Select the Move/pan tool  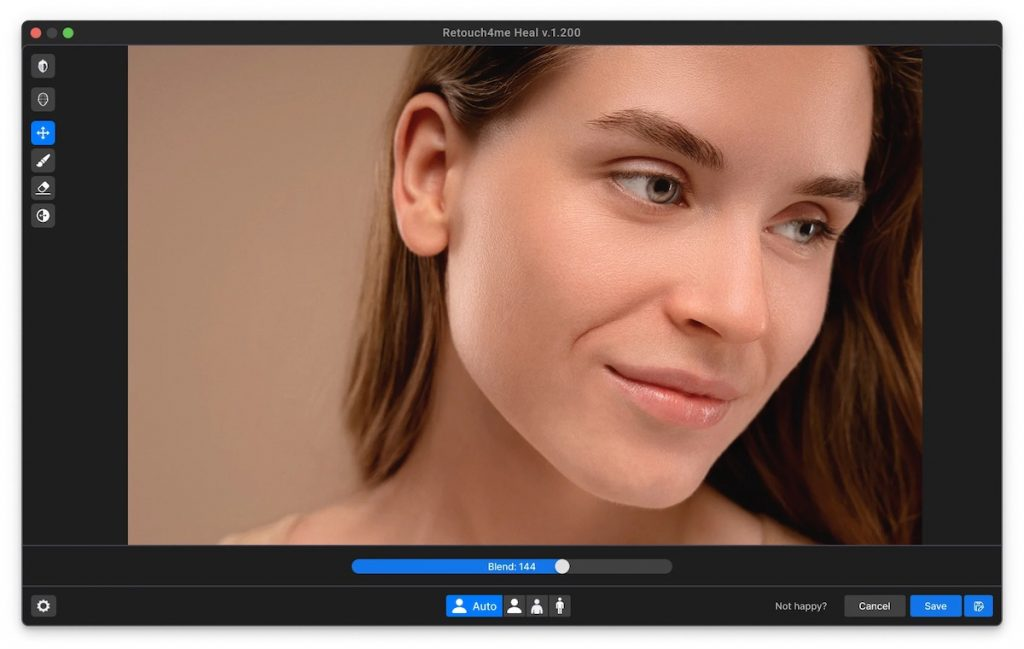[x=43, y=133]
